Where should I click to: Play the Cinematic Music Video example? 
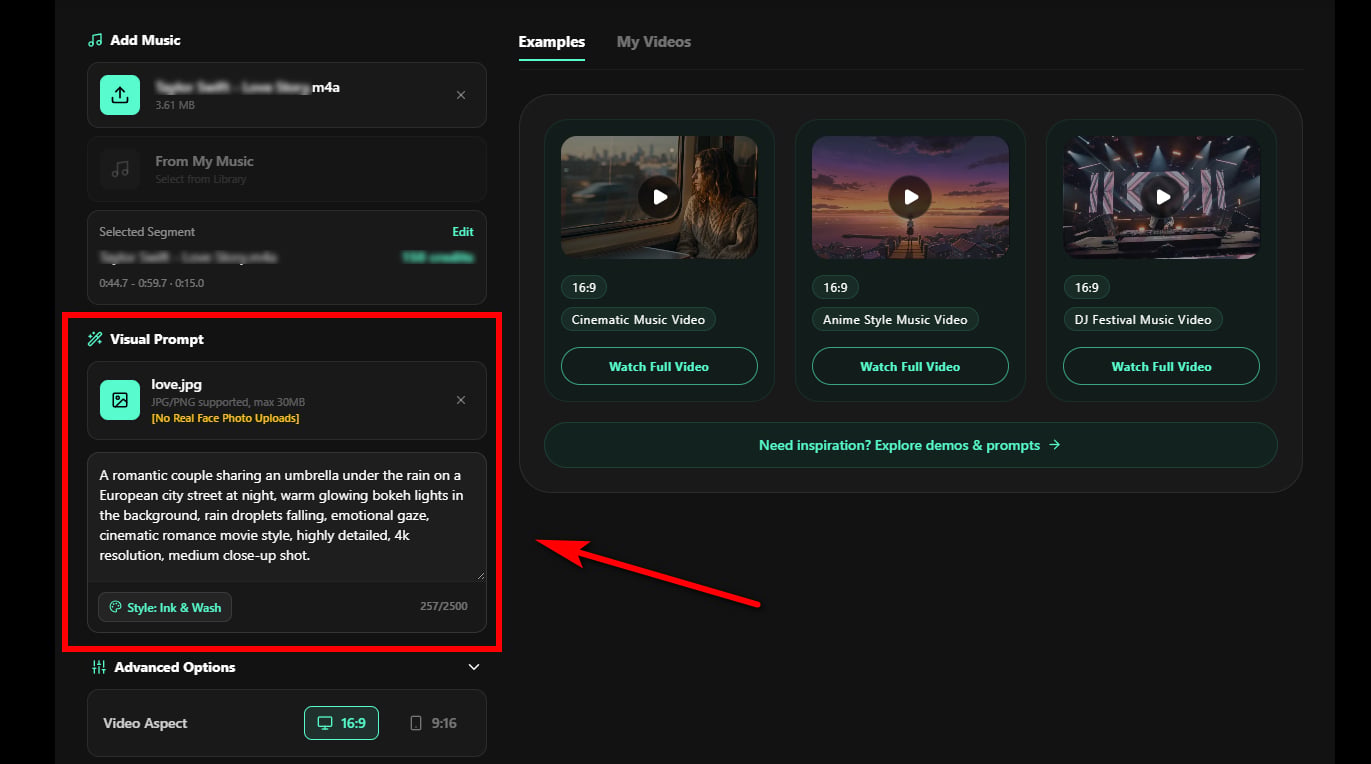click(x=659, y=197)
